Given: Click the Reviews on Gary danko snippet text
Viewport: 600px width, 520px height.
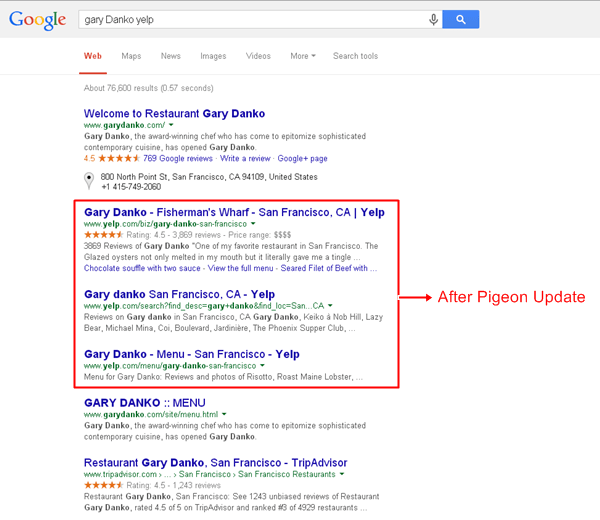Looking at the screenshot, I should [x=233, y=323].
